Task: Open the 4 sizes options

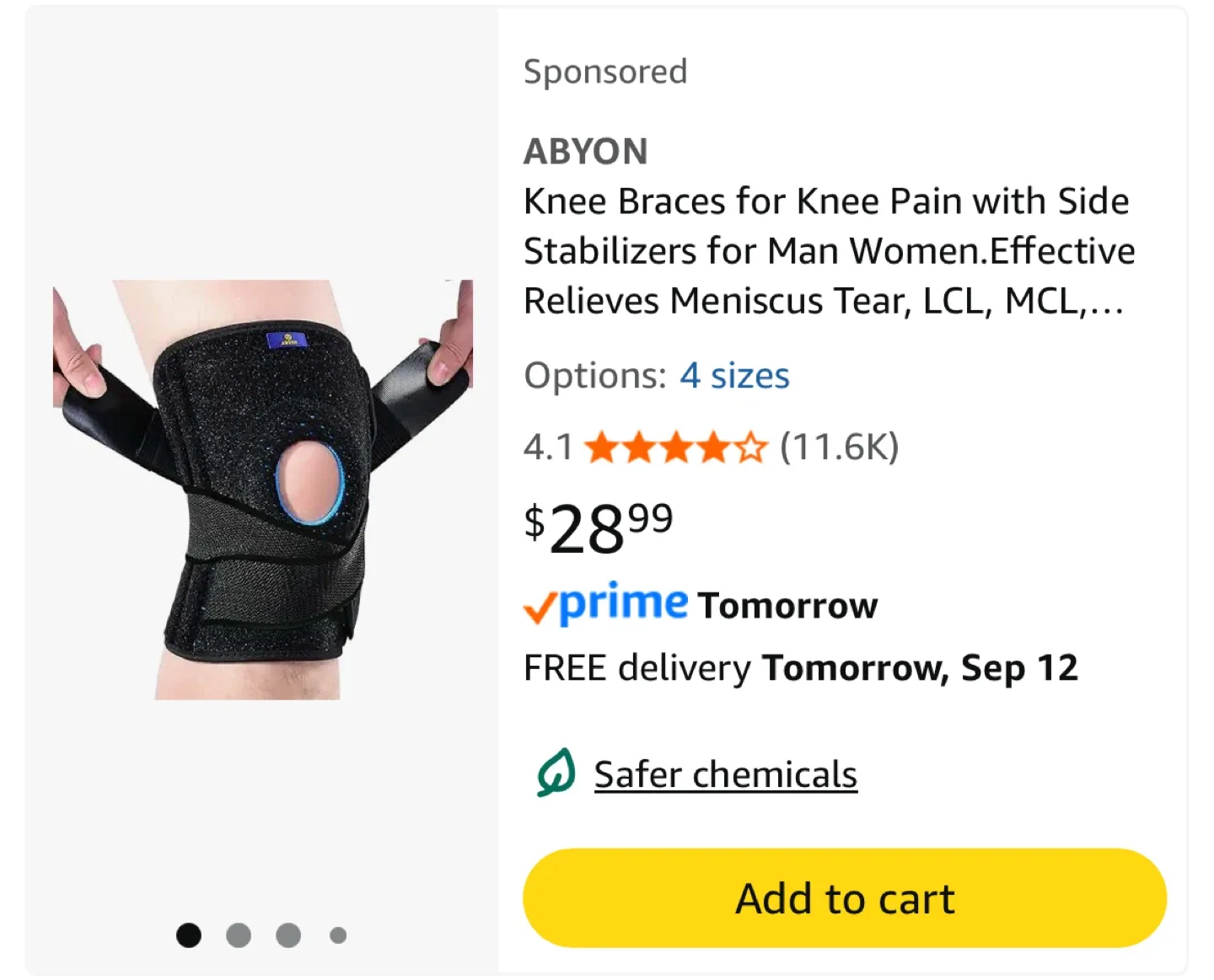Action: tap(734, 376)
